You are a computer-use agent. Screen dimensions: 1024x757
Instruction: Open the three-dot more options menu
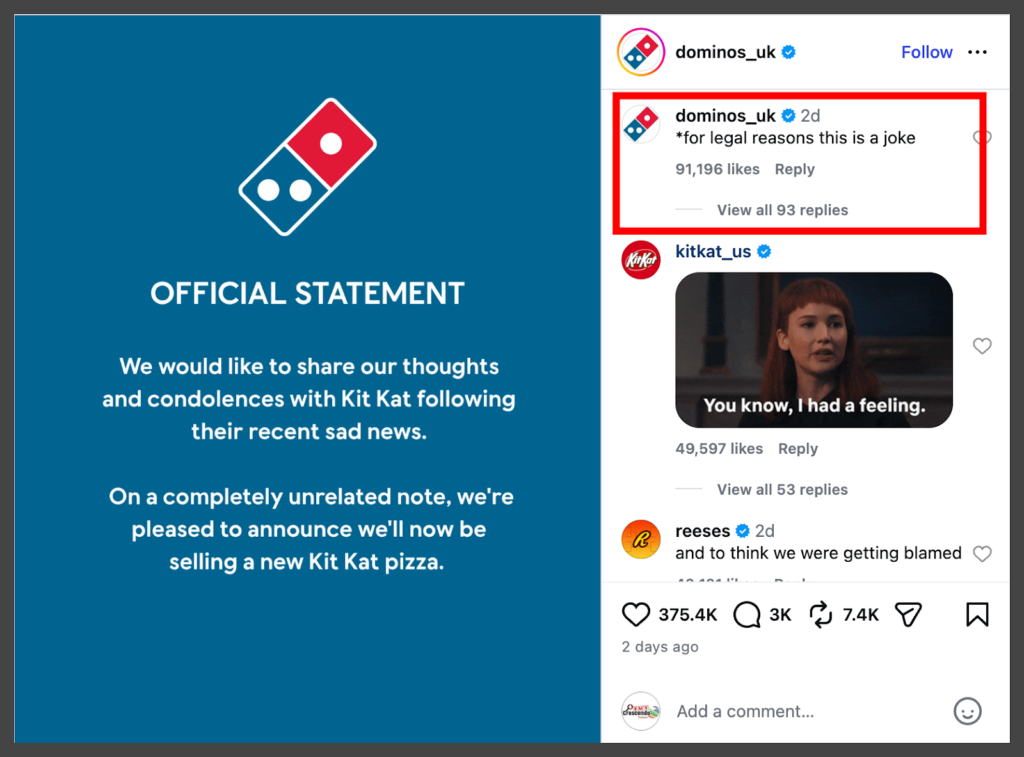[977, 52]
